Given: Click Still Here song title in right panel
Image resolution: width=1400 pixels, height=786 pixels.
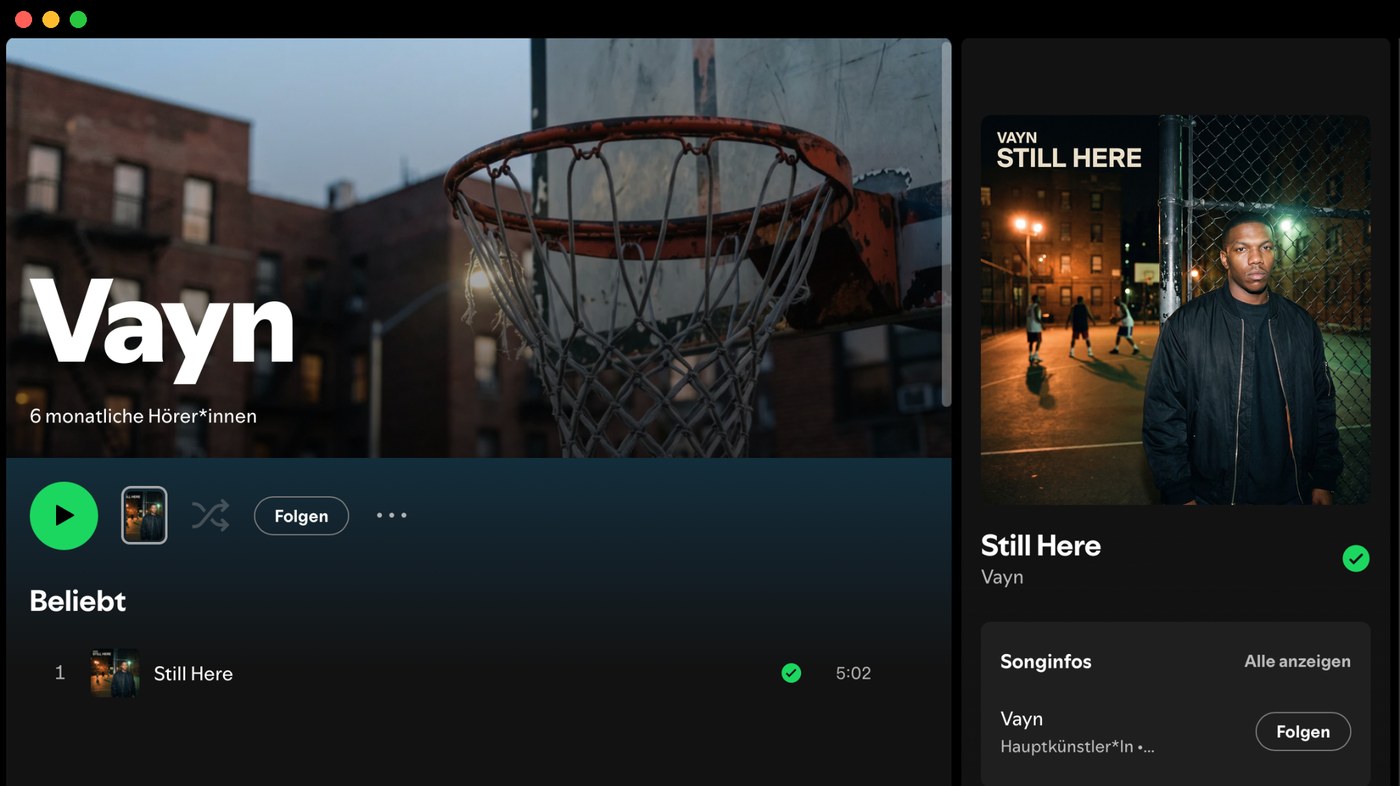Looking at the screenshot, I should pos(1041,545).
